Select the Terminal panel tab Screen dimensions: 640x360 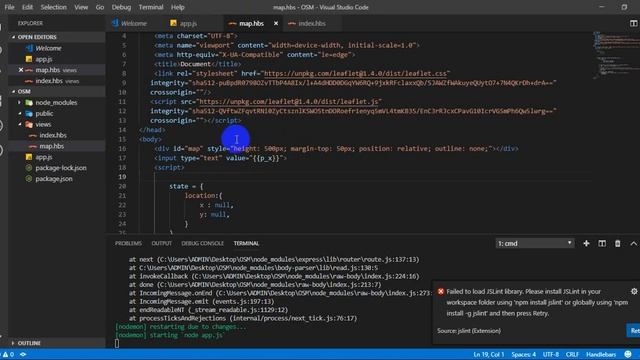(246, 243)
